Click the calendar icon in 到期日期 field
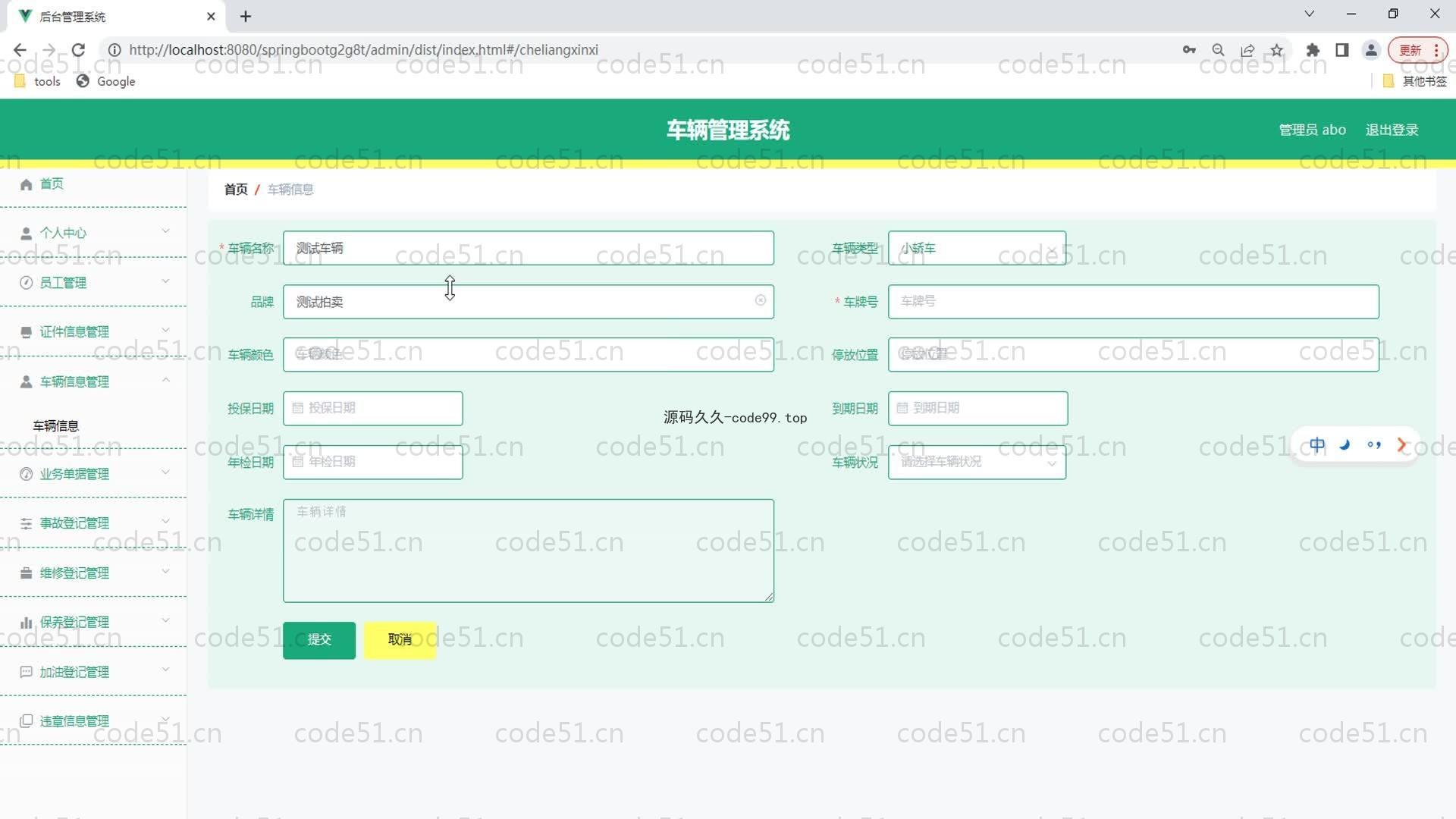Image resolution: width=1456 pixels, height=819 pixels. click(x=902, y=408)
